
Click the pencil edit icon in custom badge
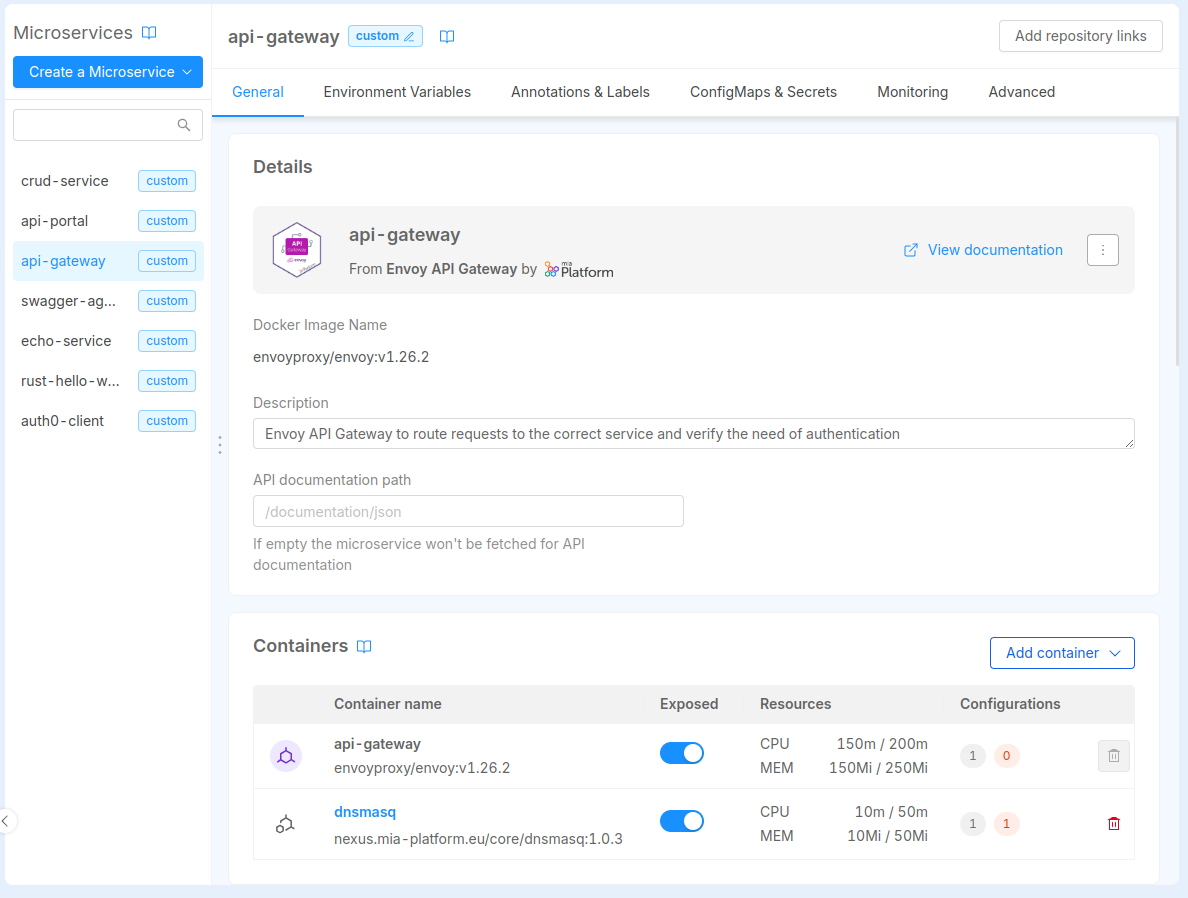point(408,37)
